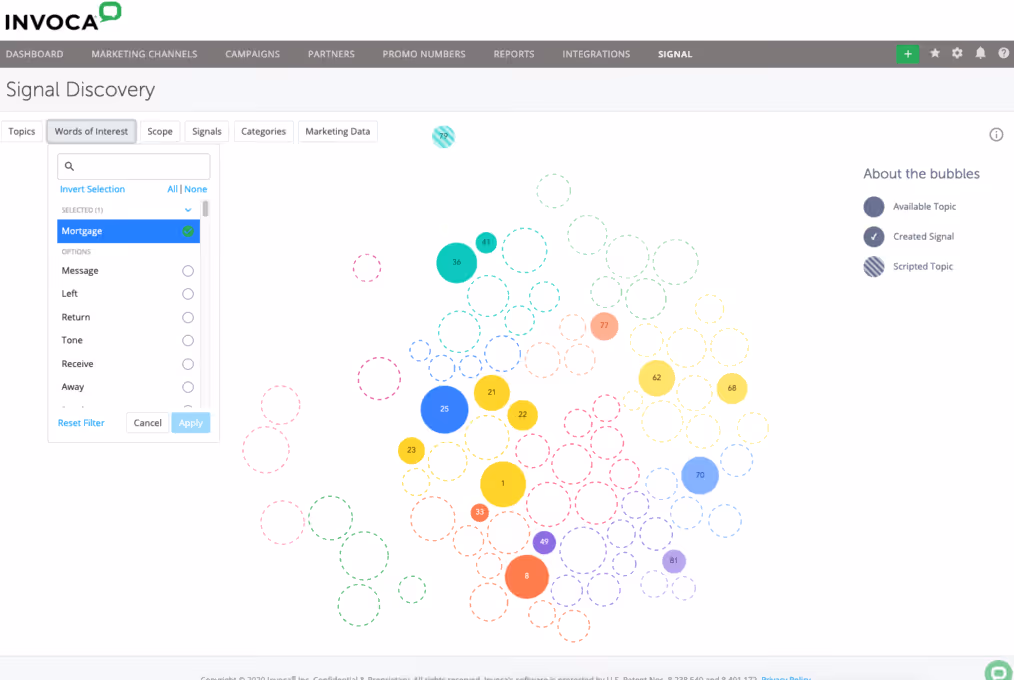The height and width of the screenshot is (680, 1014).
Task: Select light purple bubble numbered 81
Action: tap(674, 560)
